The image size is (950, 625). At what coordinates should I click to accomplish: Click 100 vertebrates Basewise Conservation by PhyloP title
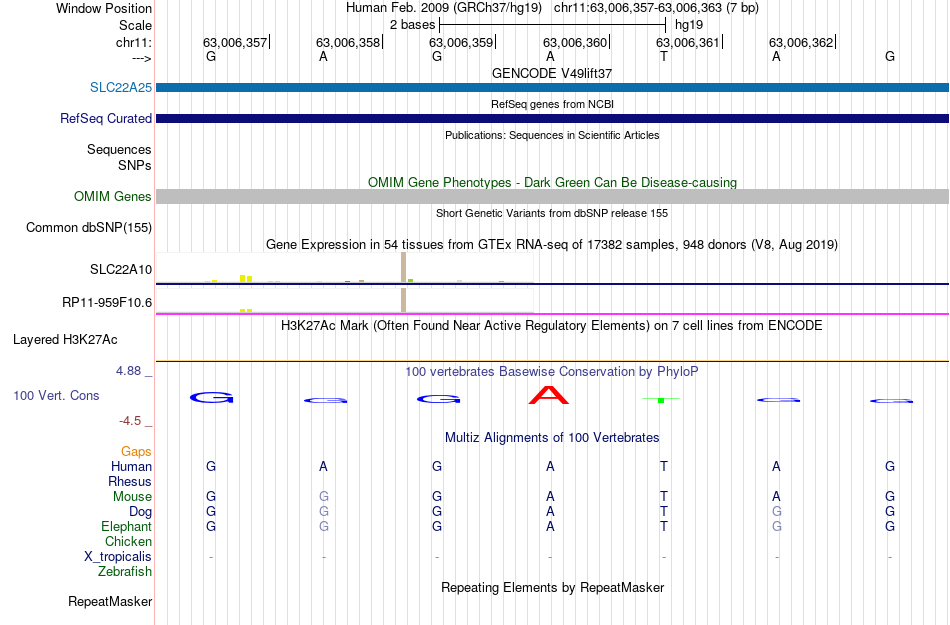pyautogui.click(x=552, y=371)
